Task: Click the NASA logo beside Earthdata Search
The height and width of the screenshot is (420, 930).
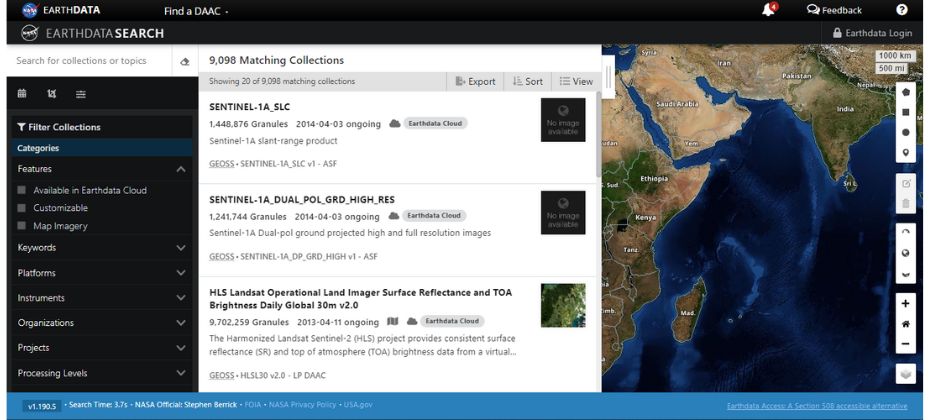Action: pos(30,33)
